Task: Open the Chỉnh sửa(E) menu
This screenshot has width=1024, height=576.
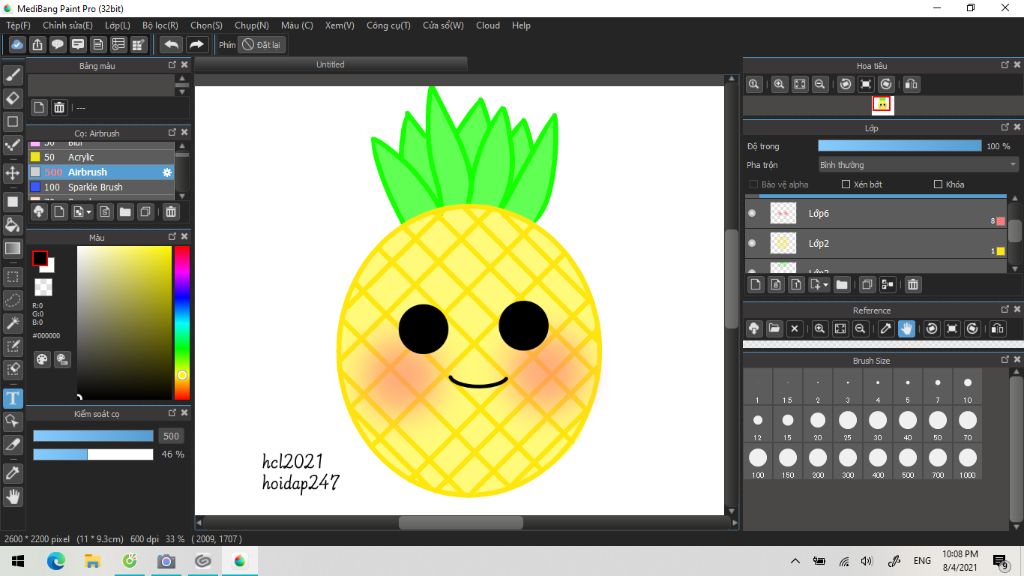Action: (x=67, y=25)
